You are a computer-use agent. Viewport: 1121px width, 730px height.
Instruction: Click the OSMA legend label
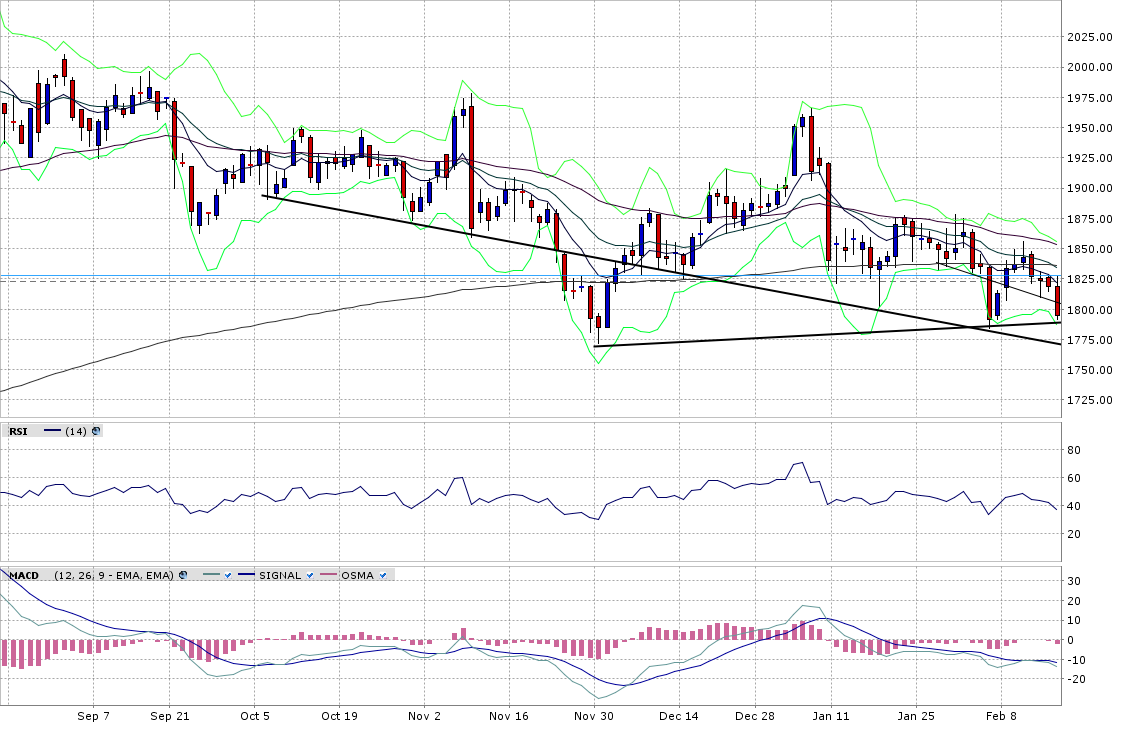point(359,575)
